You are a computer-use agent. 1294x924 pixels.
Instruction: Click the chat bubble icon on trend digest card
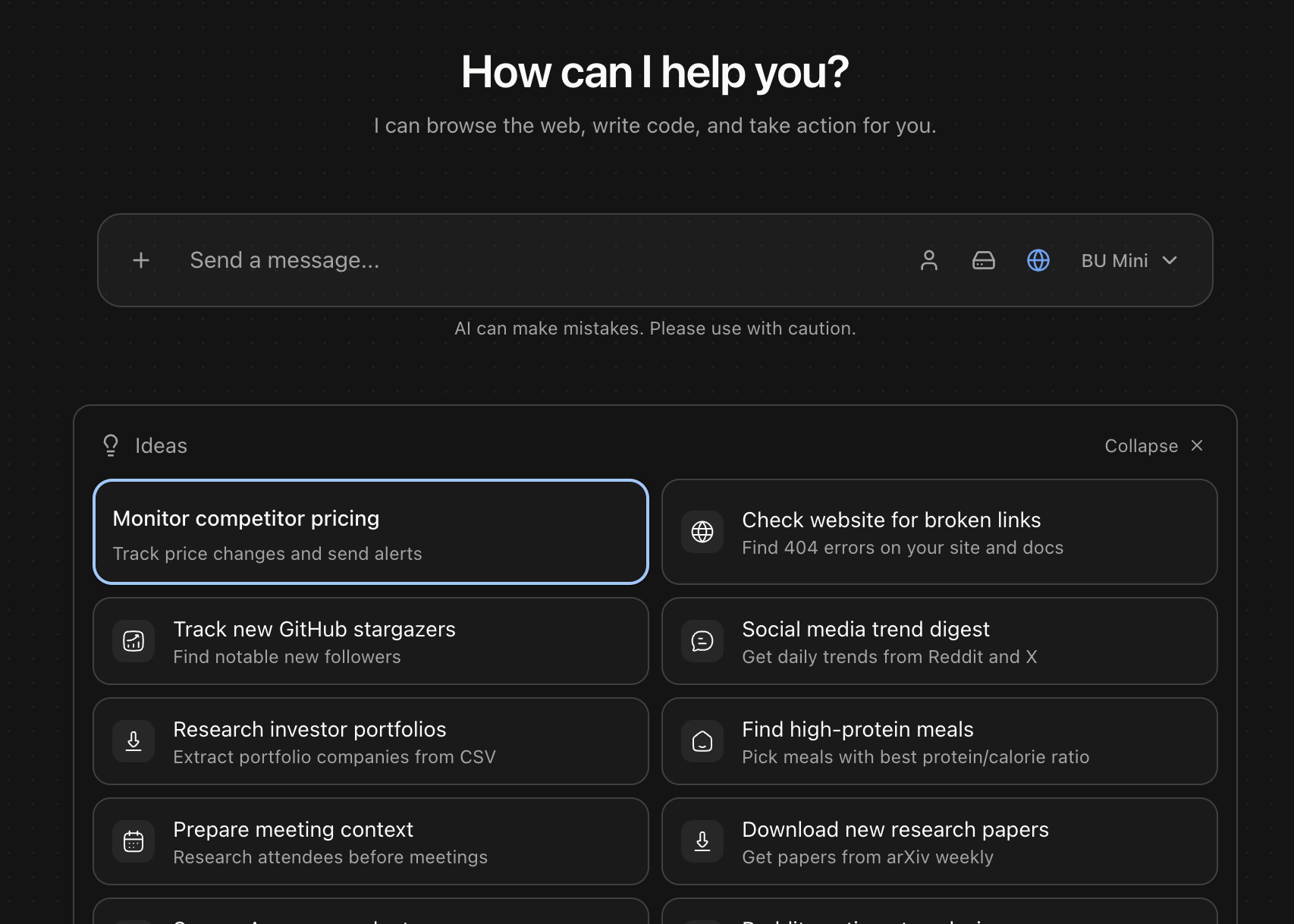702,641
